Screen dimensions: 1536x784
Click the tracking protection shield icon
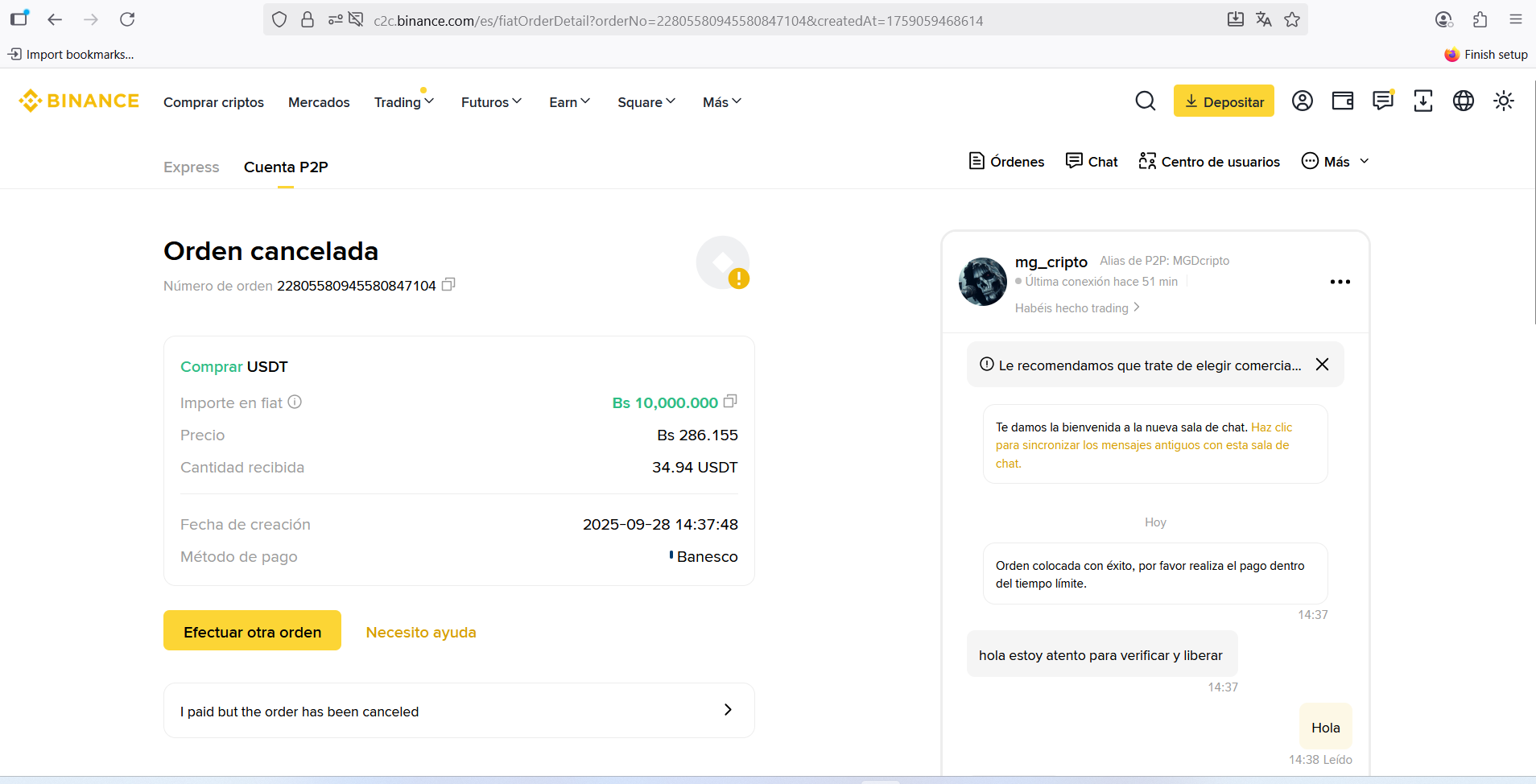279,19
